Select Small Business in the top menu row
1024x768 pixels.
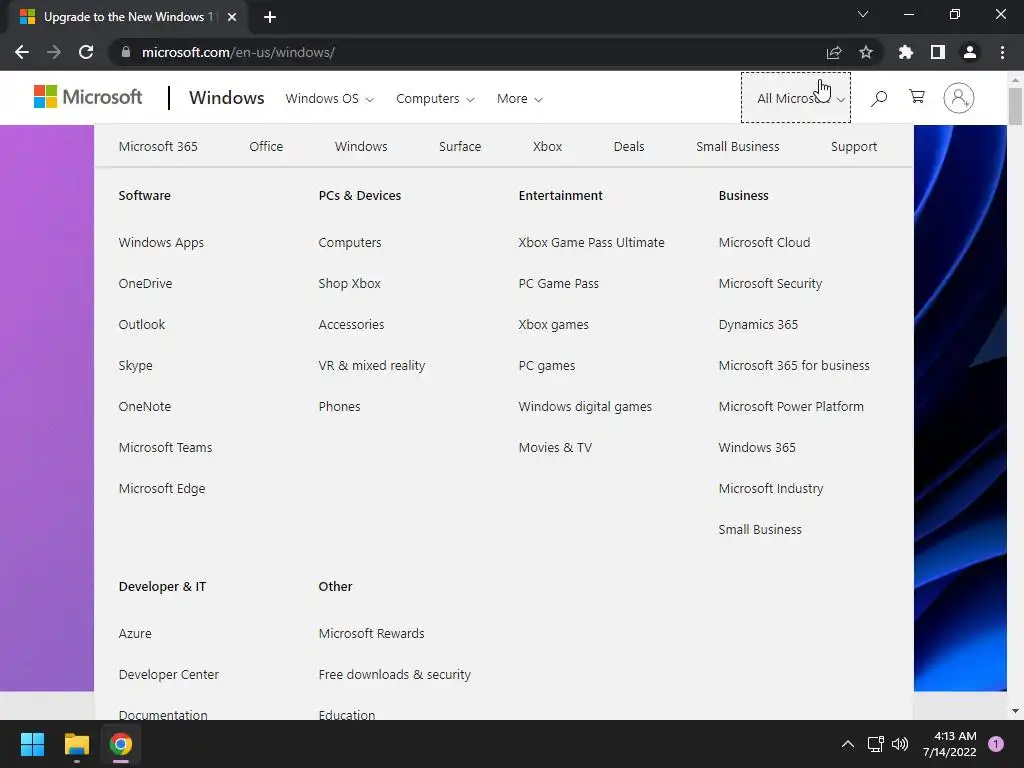coord(737,146)
